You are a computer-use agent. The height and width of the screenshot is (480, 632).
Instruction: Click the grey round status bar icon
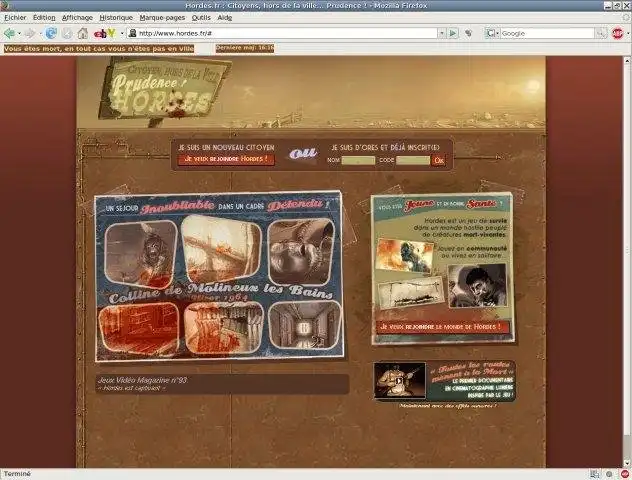609,474
